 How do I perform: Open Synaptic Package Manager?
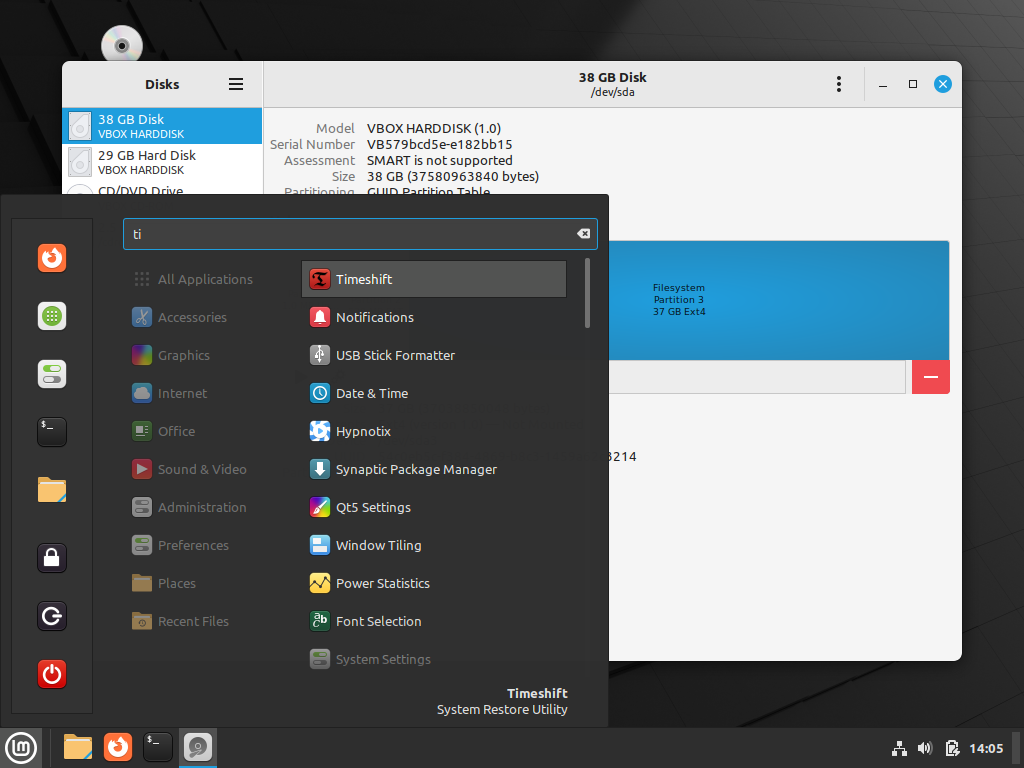(434, 469)
